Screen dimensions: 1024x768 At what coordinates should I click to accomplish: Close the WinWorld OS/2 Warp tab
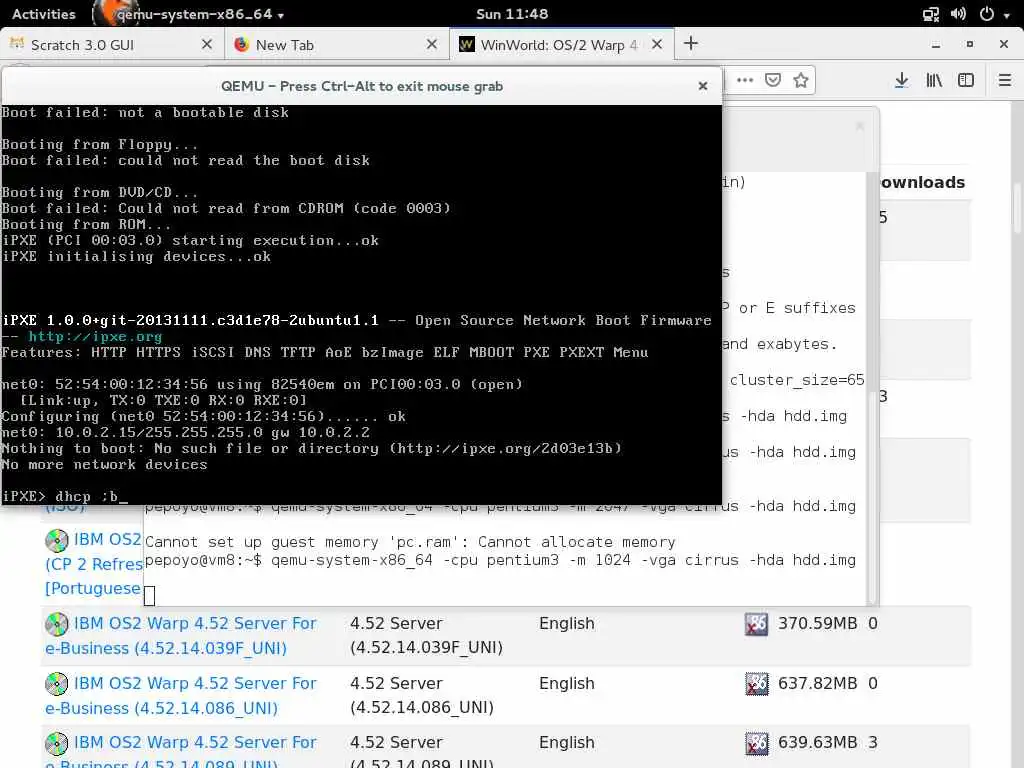(657, 44)
